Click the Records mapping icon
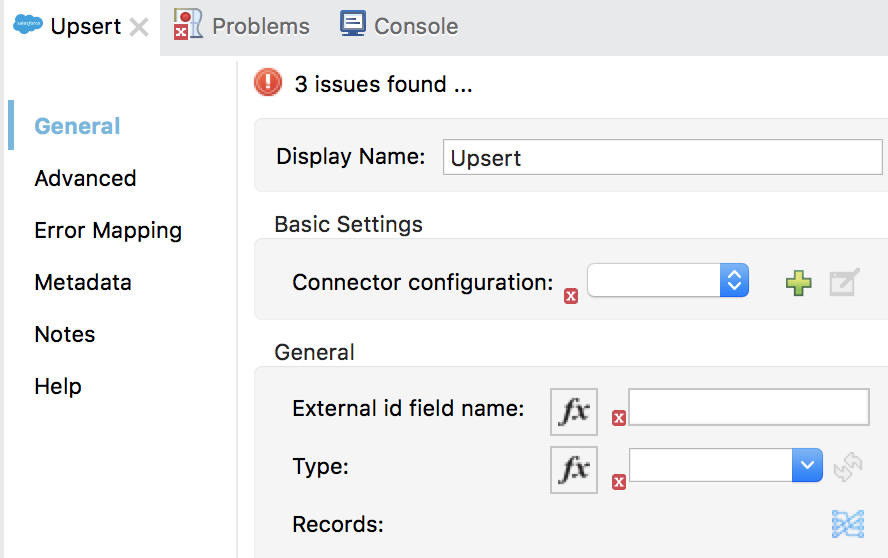Viewport: 888px width, 558px height. click(847, 523)
